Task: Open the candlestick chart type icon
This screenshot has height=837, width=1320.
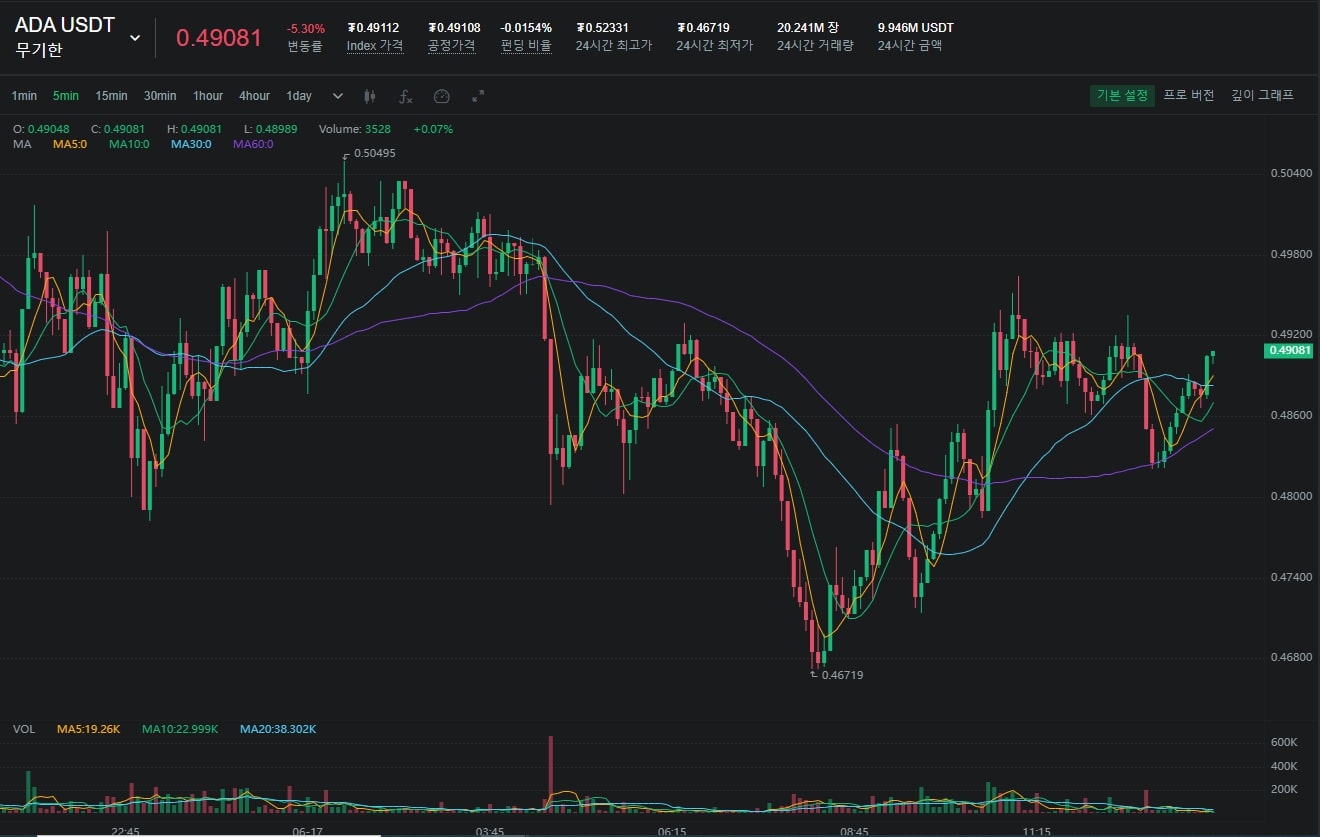Action: pos(369,96)
